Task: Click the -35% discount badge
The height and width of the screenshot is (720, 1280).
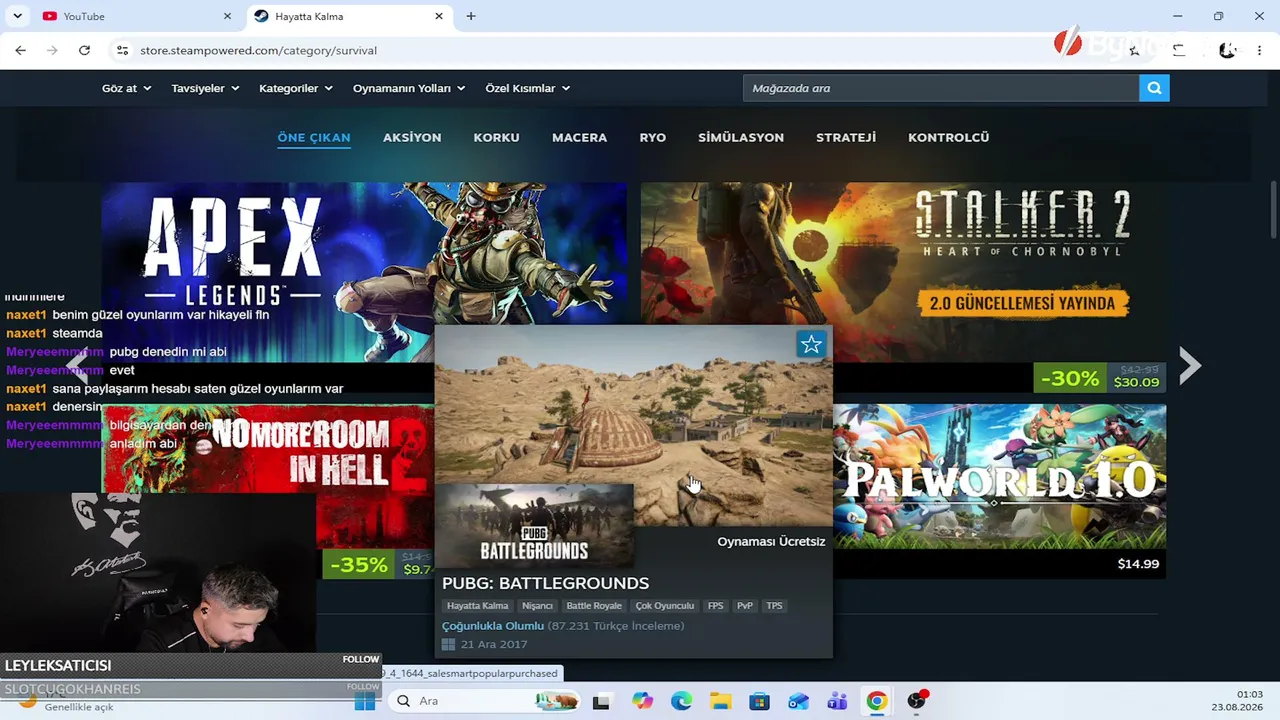Action: (358, 565)
